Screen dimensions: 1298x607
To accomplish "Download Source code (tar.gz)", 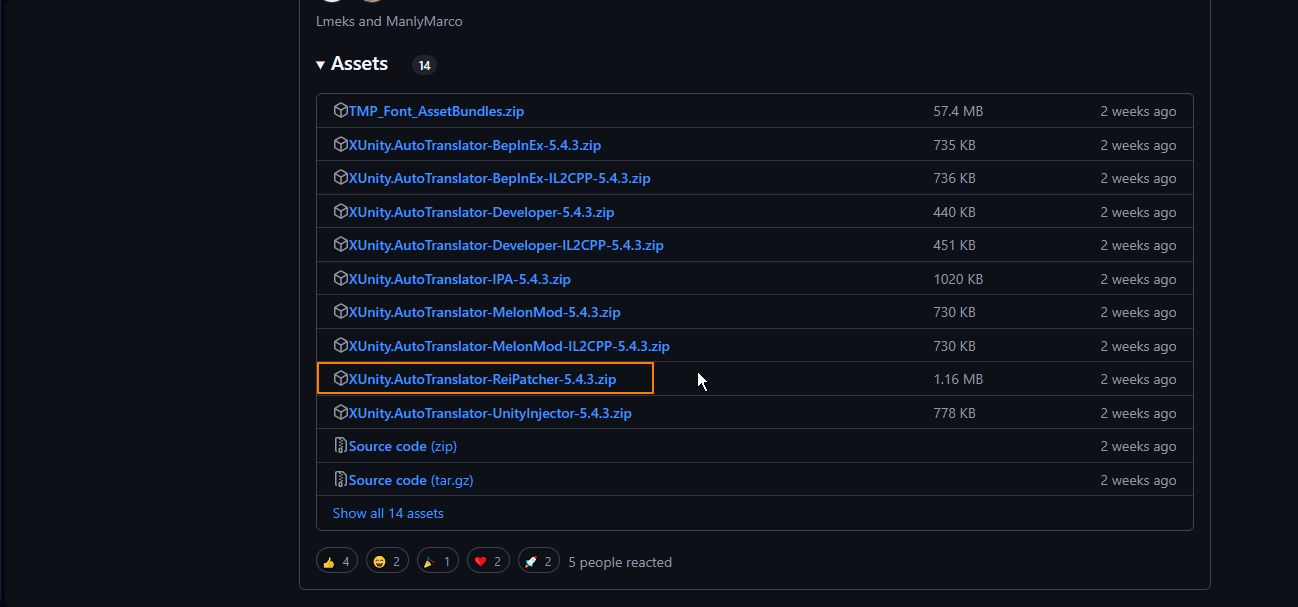I will coord(411,480).
